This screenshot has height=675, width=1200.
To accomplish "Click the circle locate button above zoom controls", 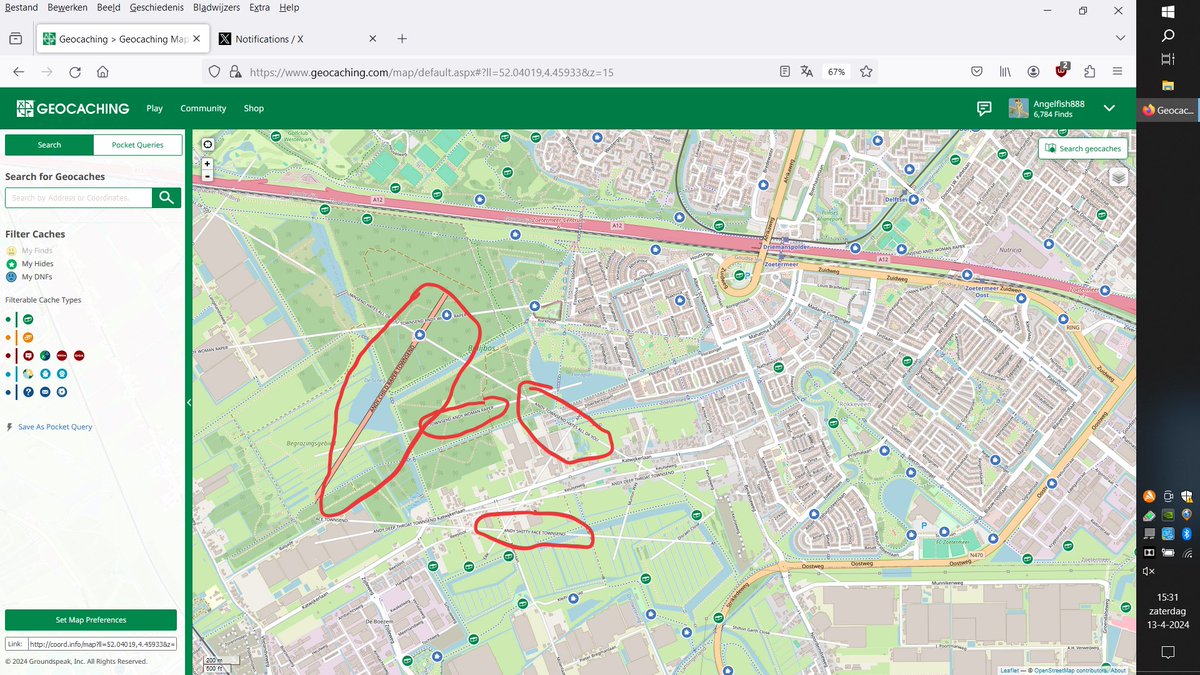I will pos(207,143).
